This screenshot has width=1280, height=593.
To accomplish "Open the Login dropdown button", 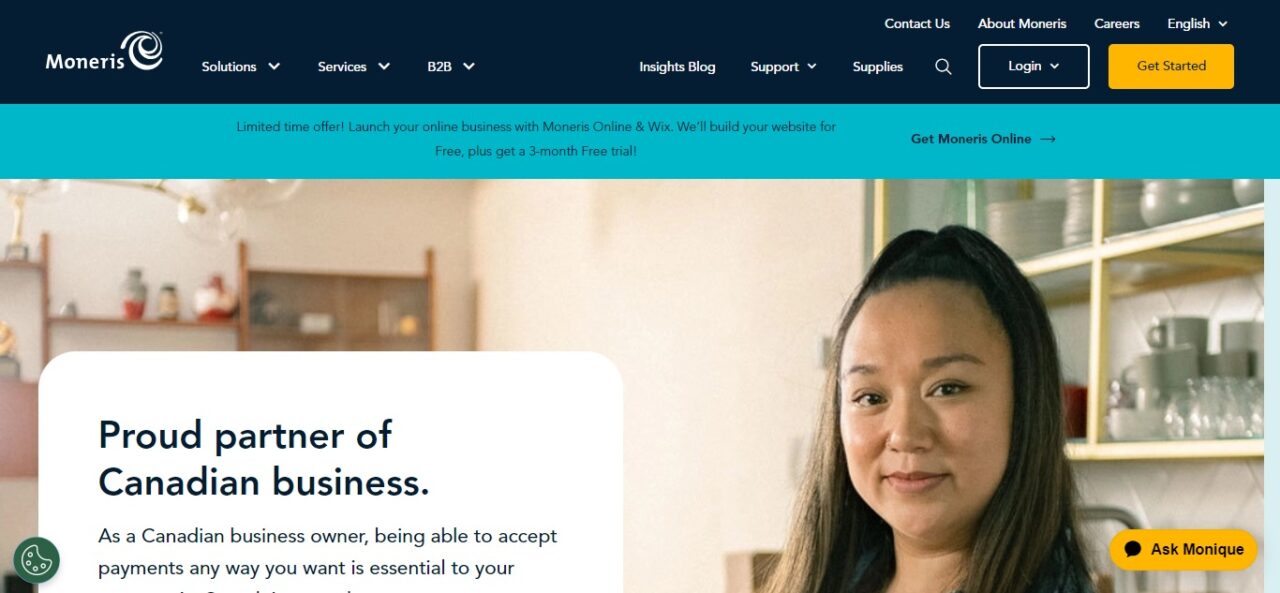I will pos(1034,66).
